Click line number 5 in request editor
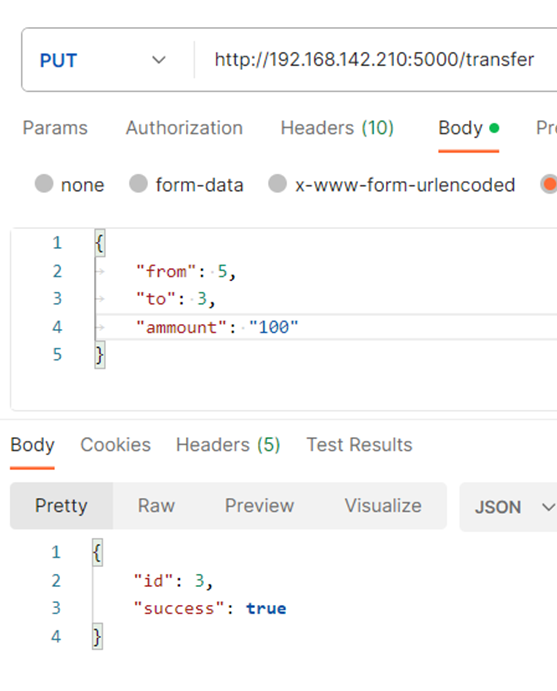557x691 pixels. (x=57, y=355)
